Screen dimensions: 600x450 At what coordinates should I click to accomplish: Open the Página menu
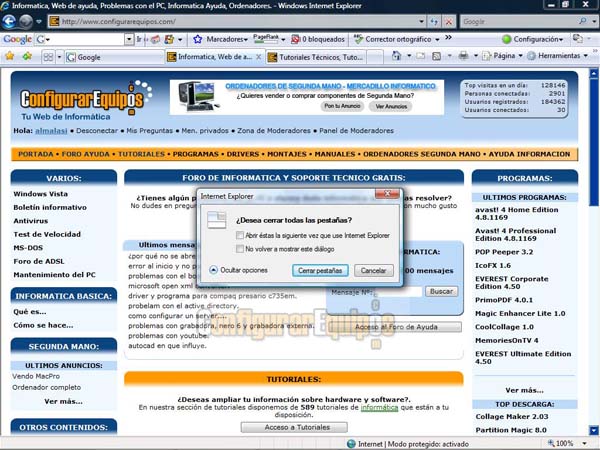[502, 56]
